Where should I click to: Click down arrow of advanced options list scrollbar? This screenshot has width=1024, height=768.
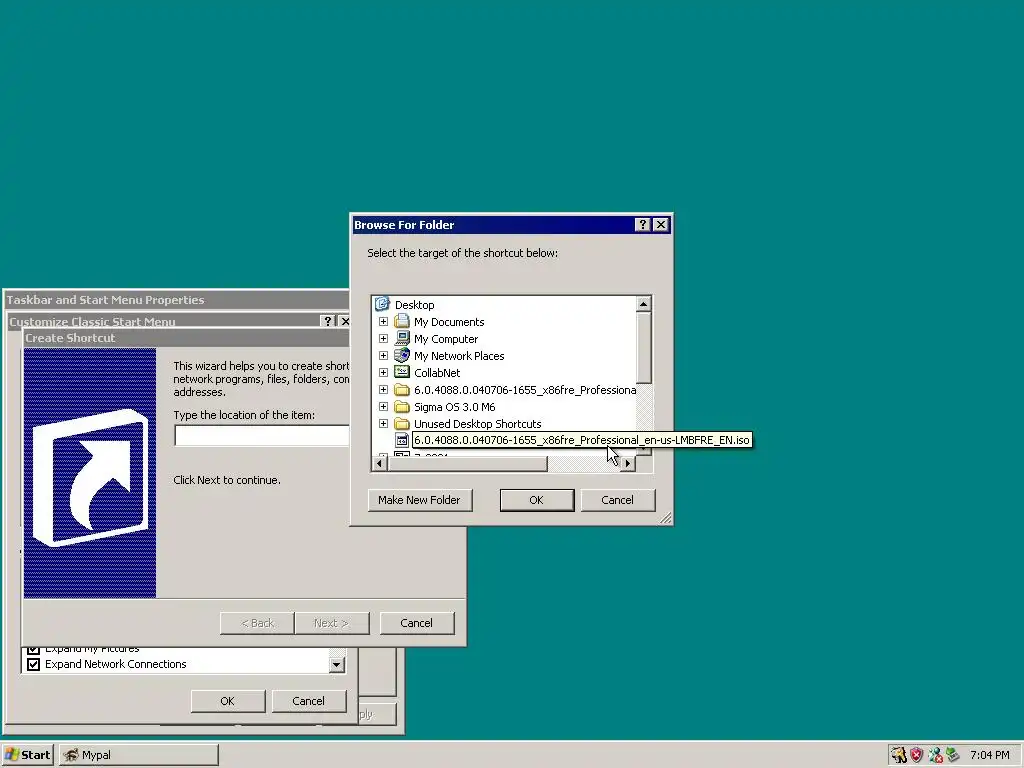[336, 665]
